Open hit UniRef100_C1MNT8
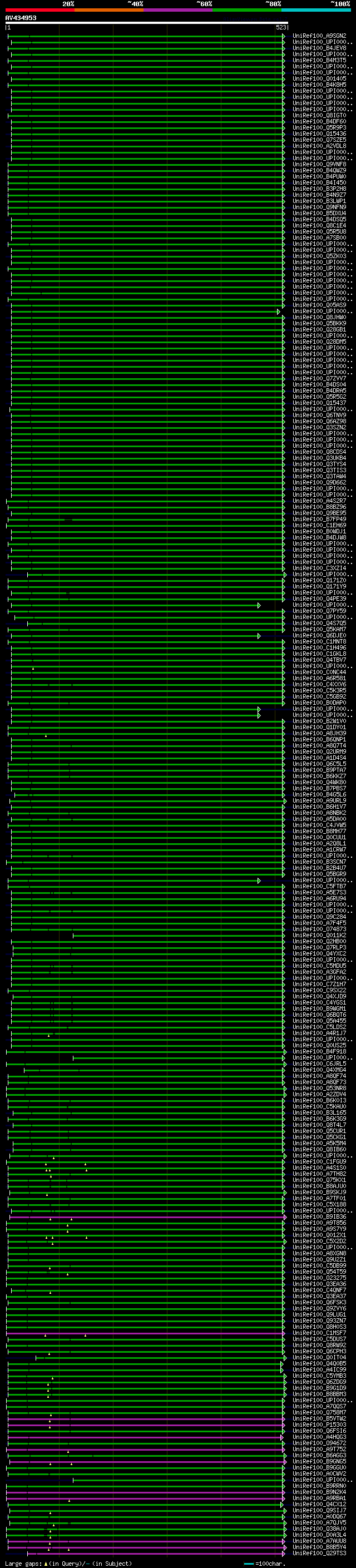The height and width of the screenshot is (1568, 356). pyautogui.click(x=319, y=641)
